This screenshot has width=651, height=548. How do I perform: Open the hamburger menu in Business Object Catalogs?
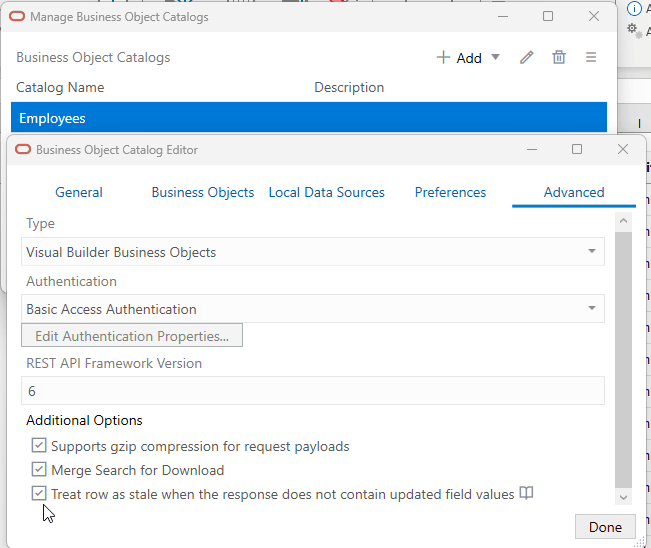591,57
